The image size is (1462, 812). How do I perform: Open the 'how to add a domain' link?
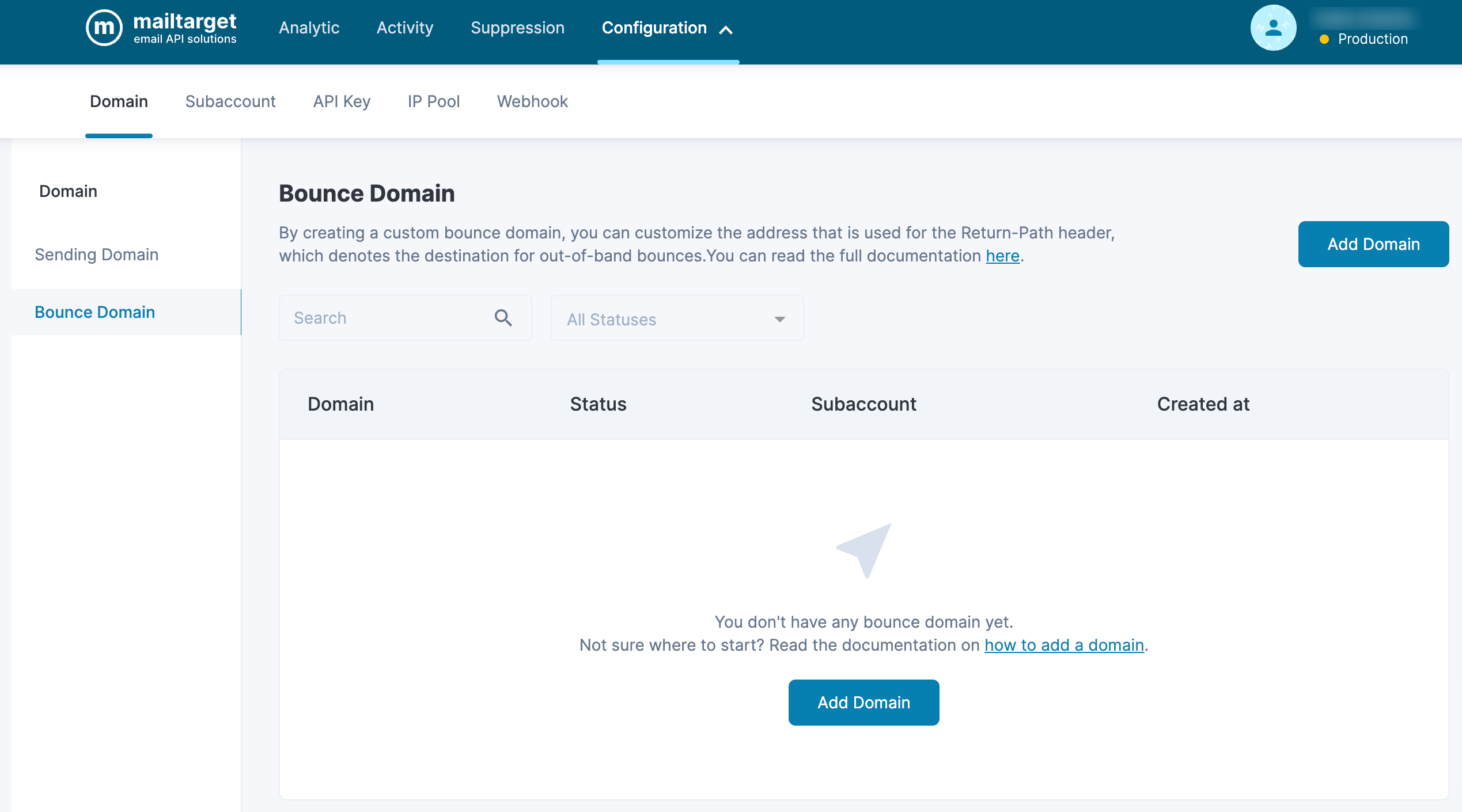pyautogui.click(x=1064, y=645)
